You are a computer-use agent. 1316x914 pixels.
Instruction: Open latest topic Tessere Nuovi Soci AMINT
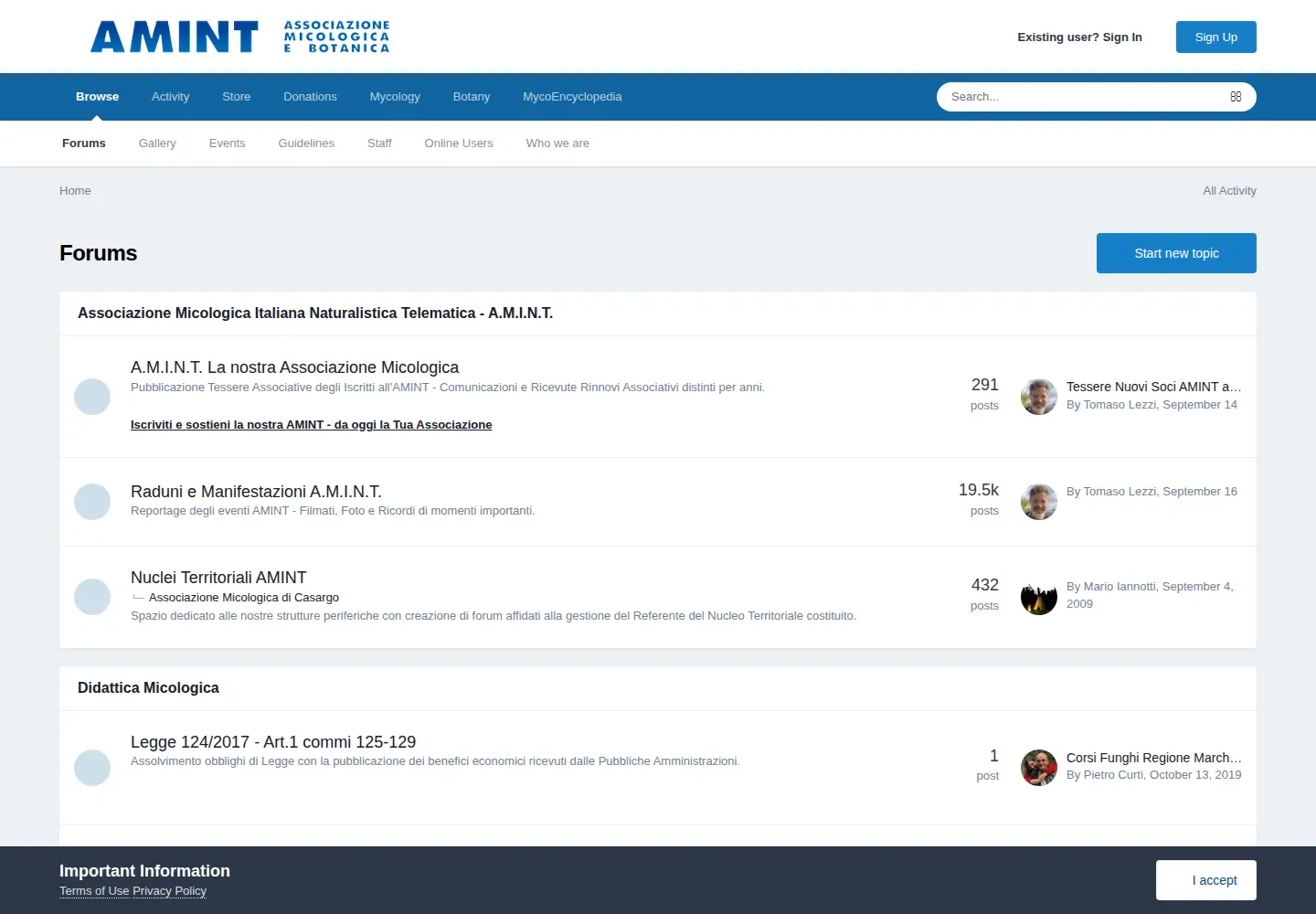1153,387
